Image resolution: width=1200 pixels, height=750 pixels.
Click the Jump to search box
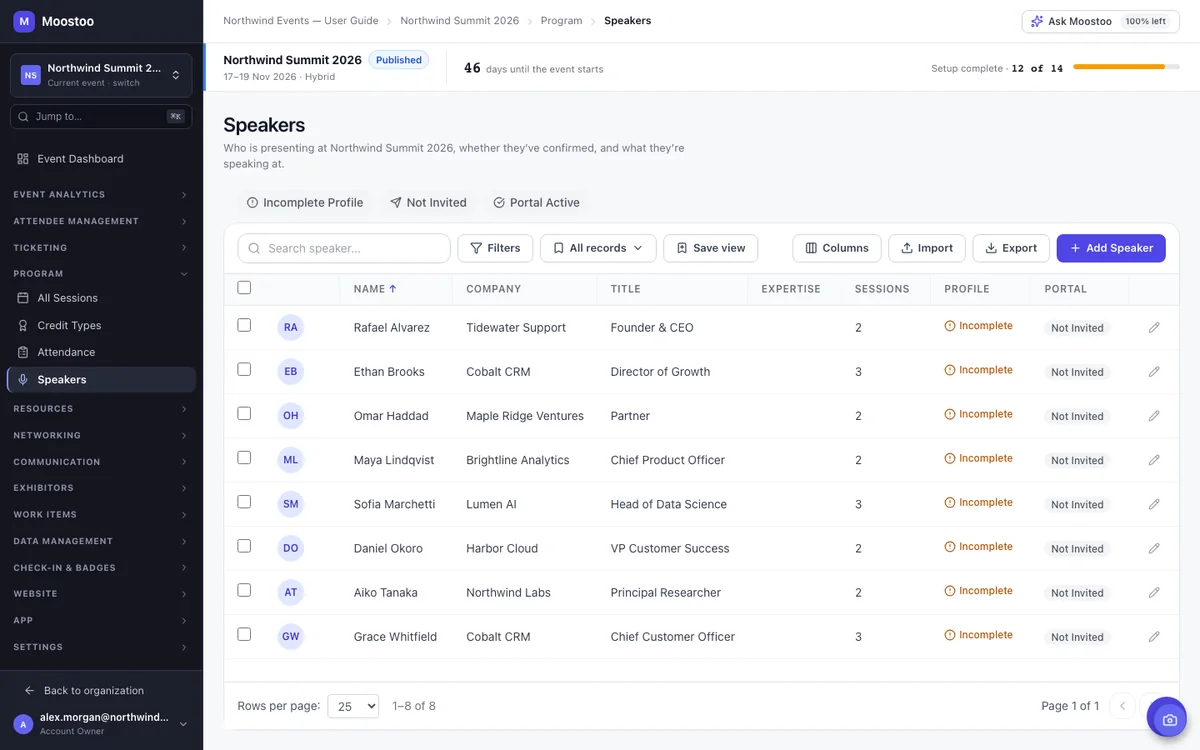click(x=101, y=116)
